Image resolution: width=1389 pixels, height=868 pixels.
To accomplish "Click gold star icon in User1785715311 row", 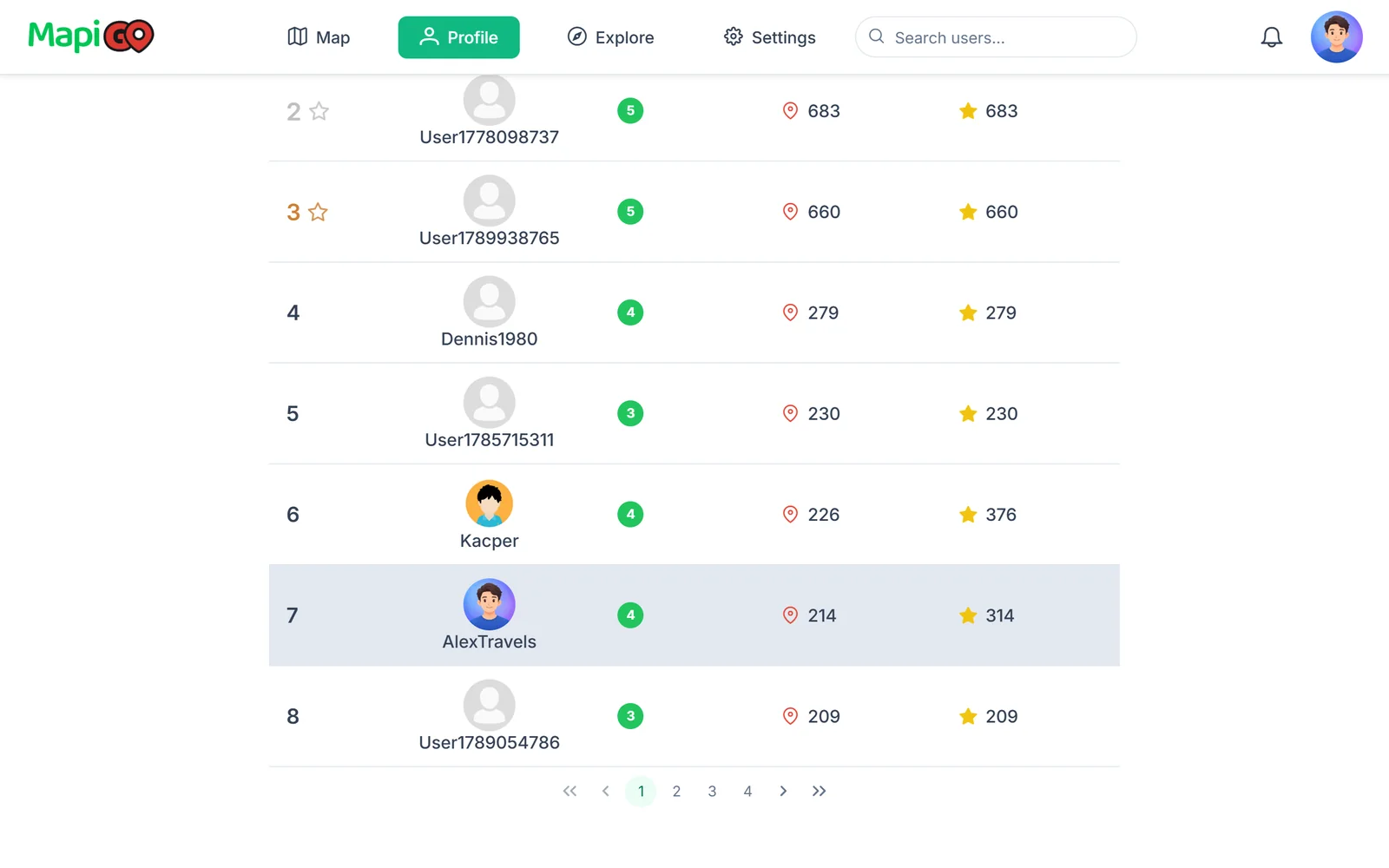I will pos(968,413).
